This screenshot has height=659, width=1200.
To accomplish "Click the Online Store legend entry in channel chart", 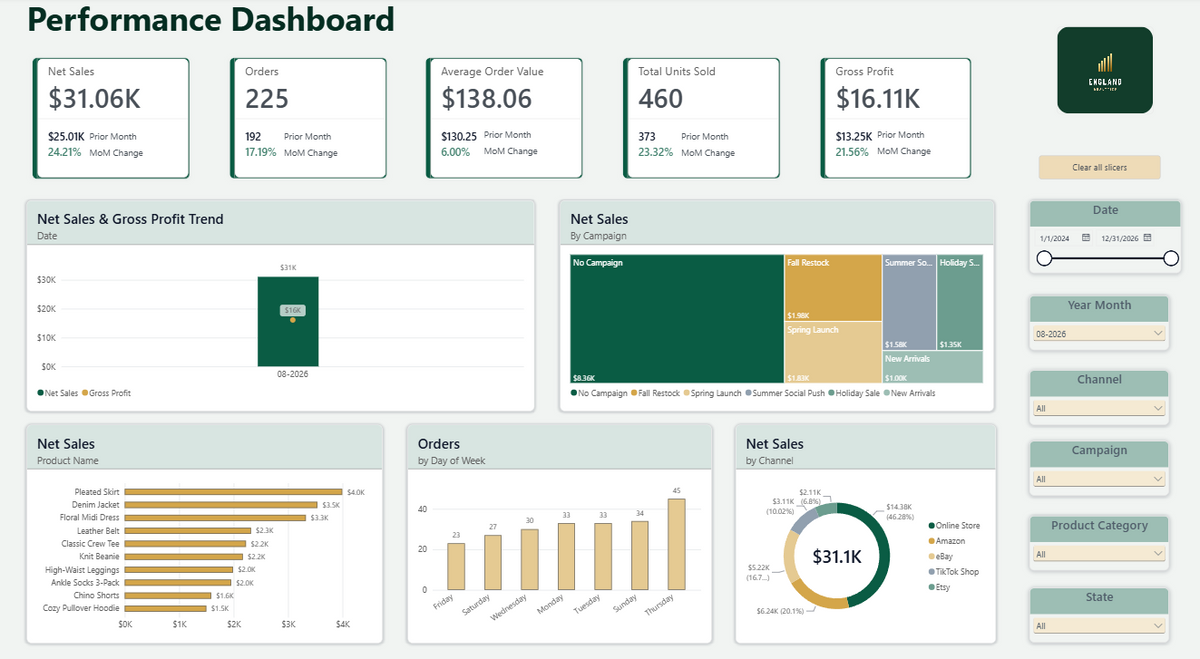I will [953, 525].
